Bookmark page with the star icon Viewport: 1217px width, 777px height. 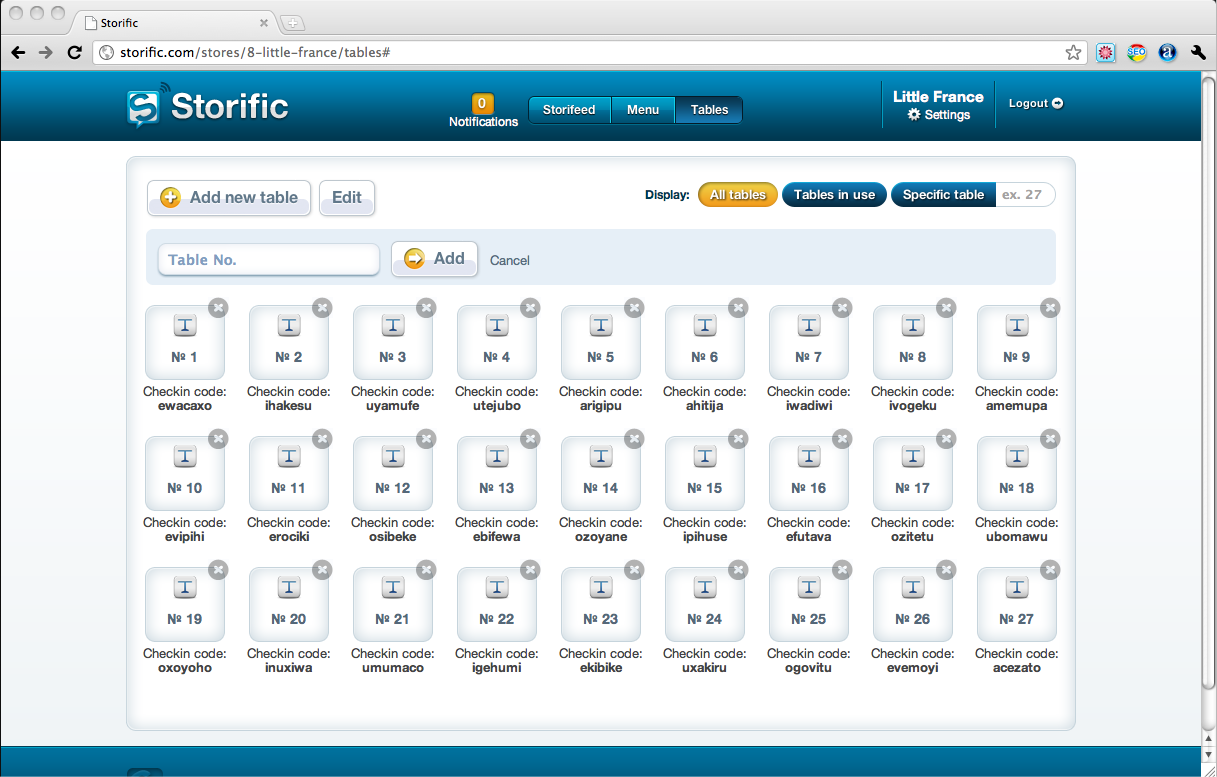(x=1073, y=52)
